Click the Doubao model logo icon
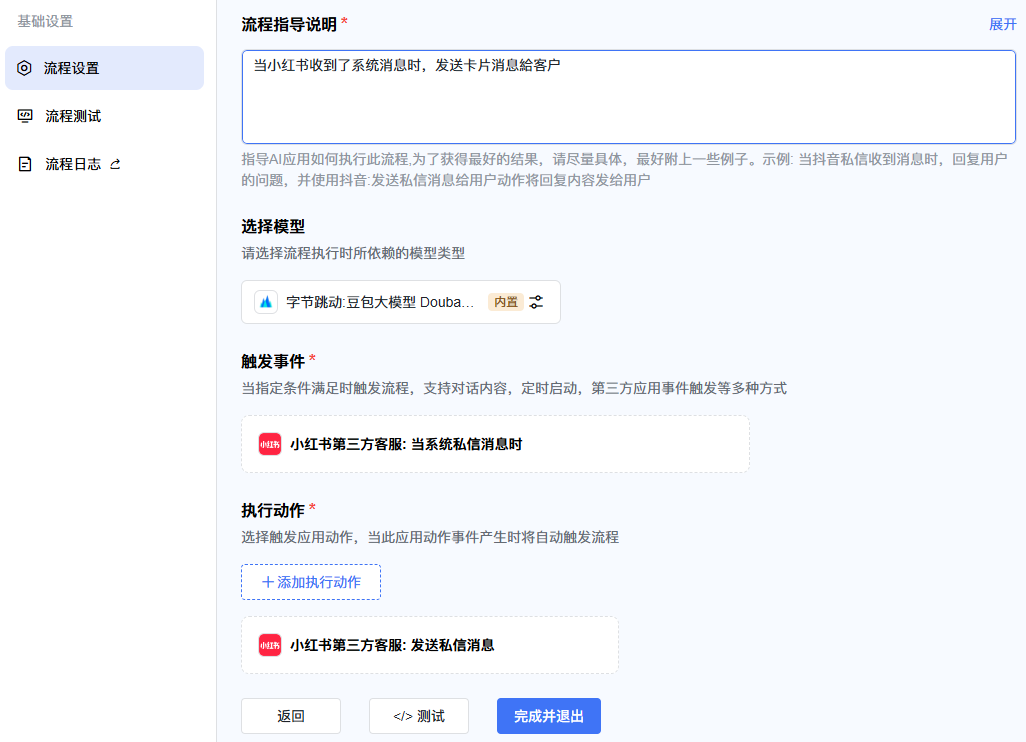 click(x=266, y=302)
